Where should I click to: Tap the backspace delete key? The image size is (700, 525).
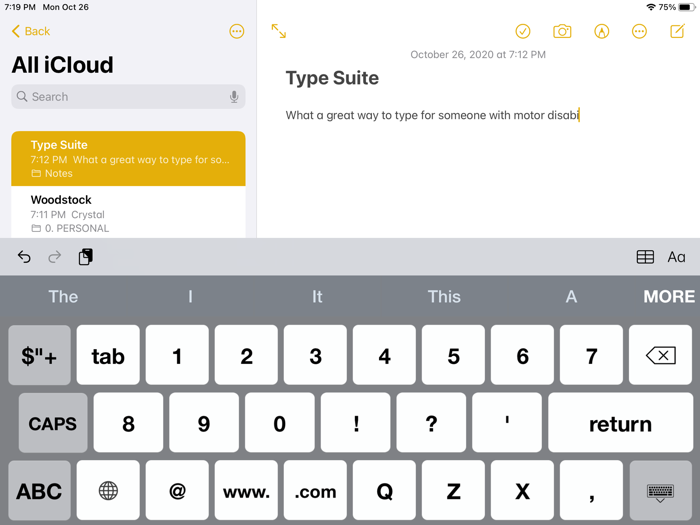point(660,355)
